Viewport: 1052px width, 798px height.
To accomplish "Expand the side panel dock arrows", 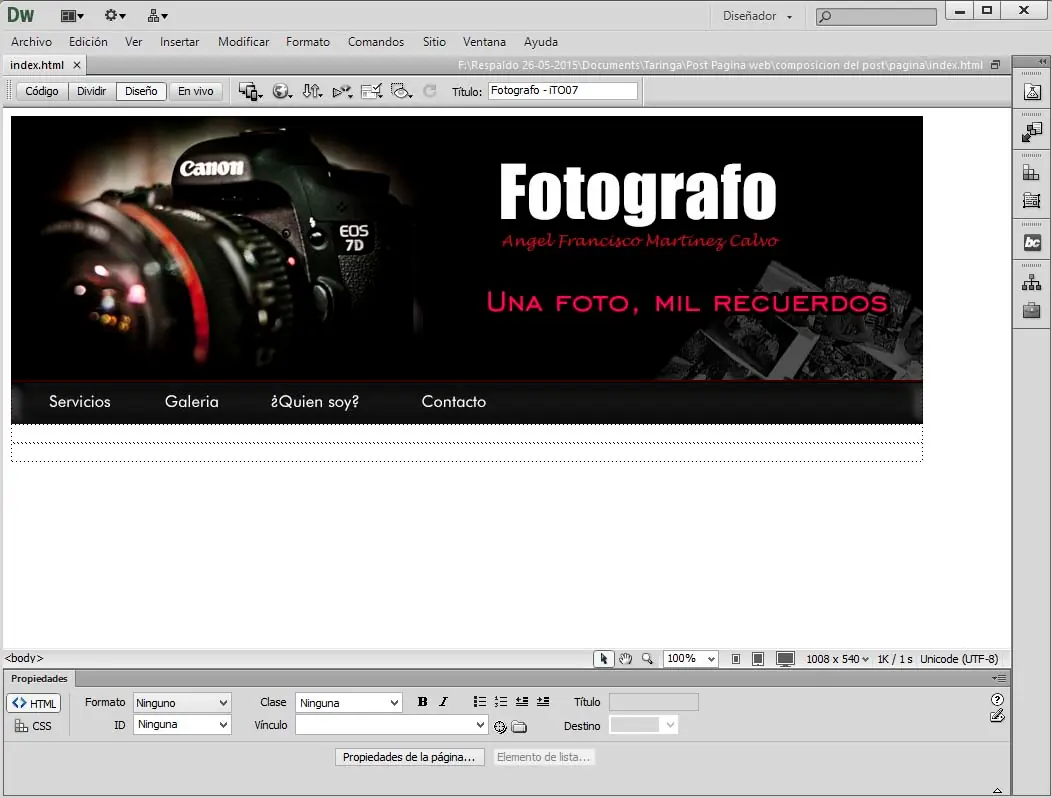I will [1042, 61].
